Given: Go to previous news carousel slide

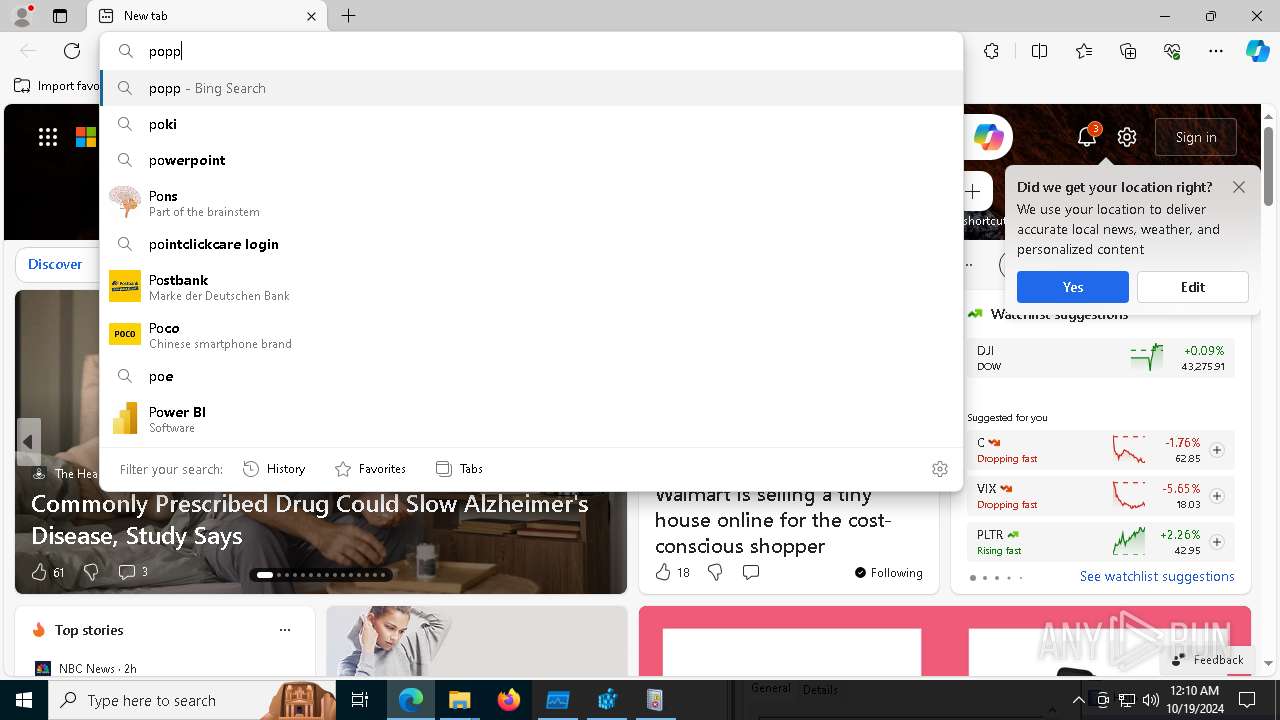Looking at the screenshot, I should [28, 442].
